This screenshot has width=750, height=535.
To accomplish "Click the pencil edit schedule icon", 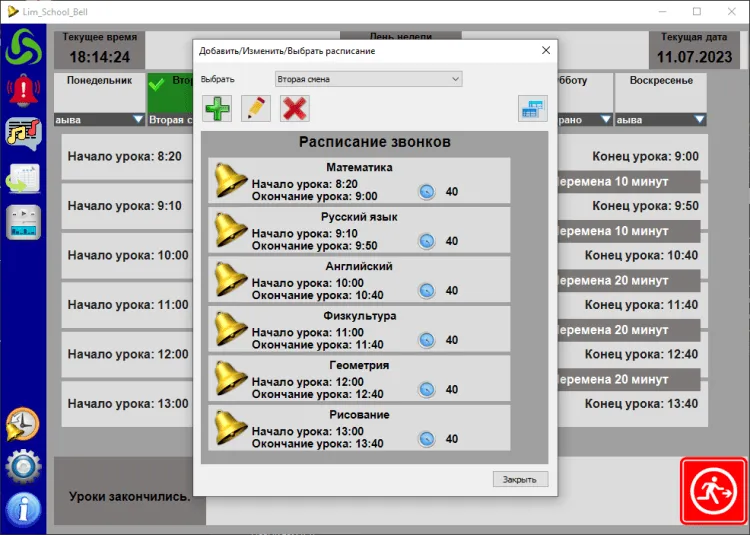I will coord(256,108).
